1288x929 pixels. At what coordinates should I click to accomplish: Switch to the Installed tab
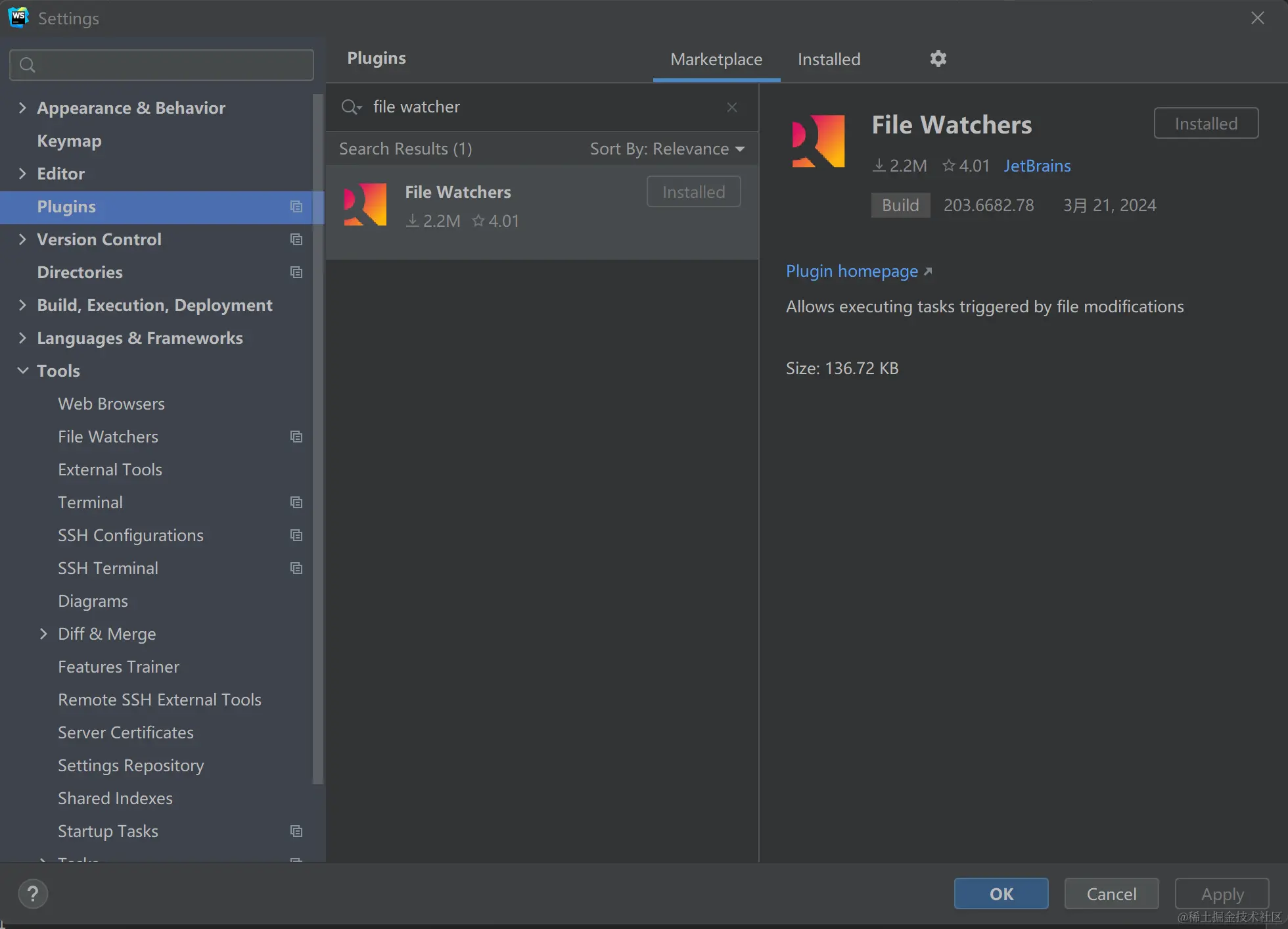(x=828, y=59)
